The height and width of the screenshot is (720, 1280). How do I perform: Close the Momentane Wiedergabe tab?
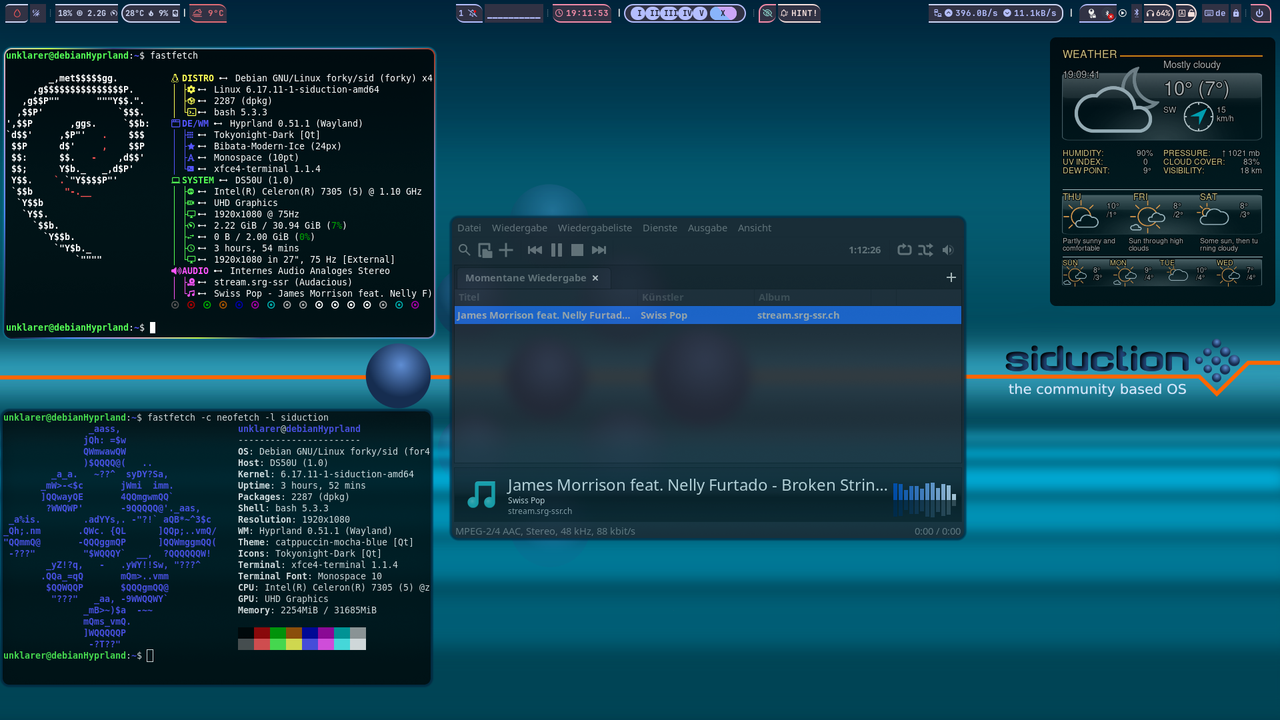(595, 278)
